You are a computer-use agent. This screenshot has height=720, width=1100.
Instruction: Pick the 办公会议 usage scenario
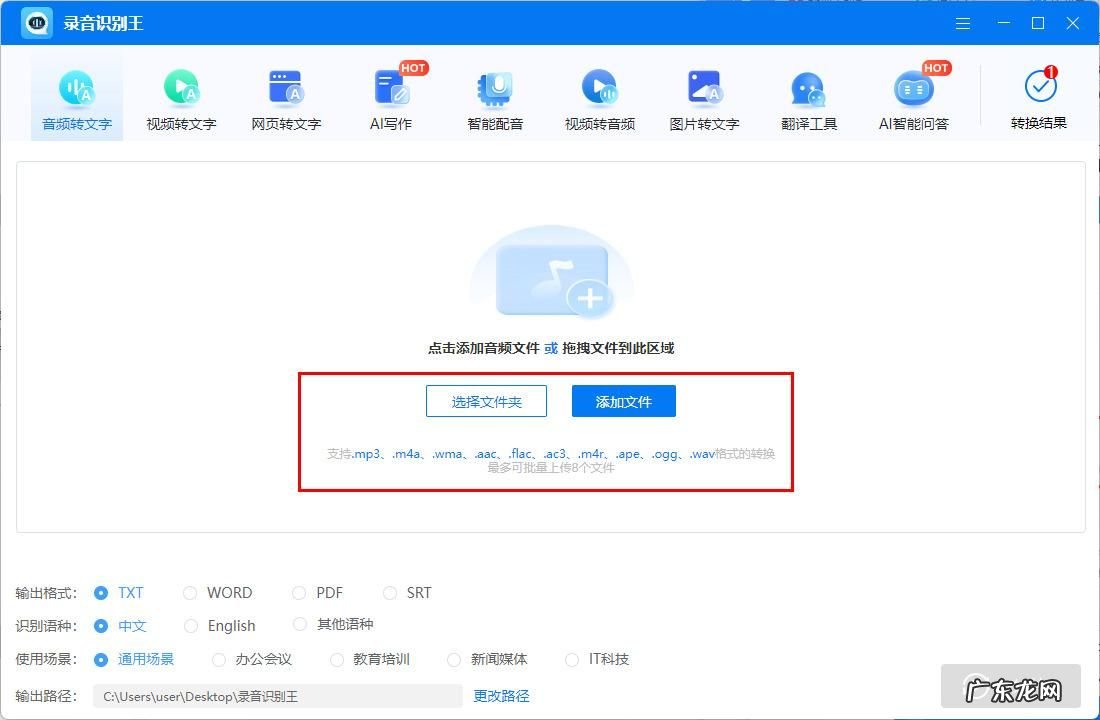pyautogui.click(x=219, y=660)
